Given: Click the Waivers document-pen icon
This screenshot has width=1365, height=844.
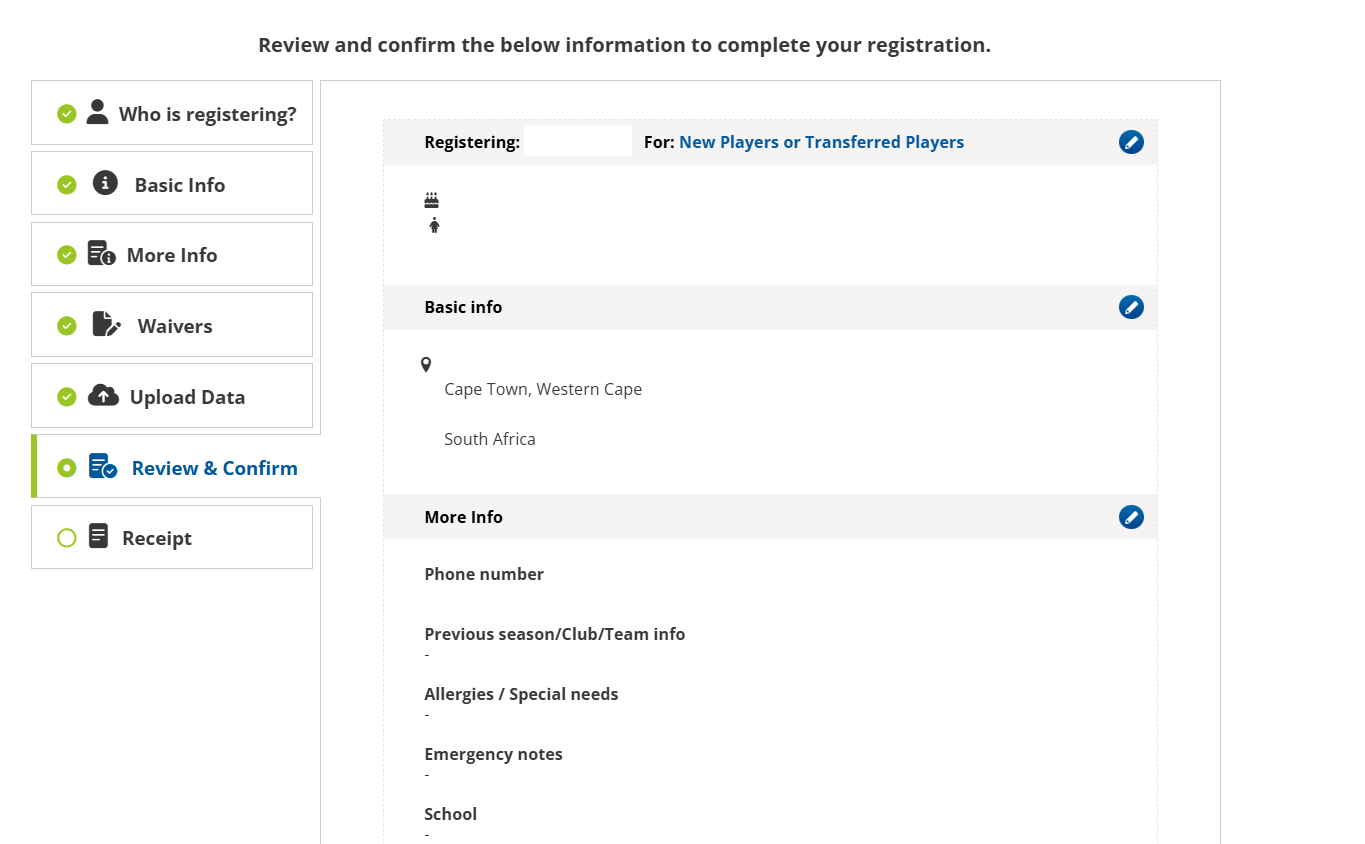Looking at the screenshot, I should coord(106,324).
